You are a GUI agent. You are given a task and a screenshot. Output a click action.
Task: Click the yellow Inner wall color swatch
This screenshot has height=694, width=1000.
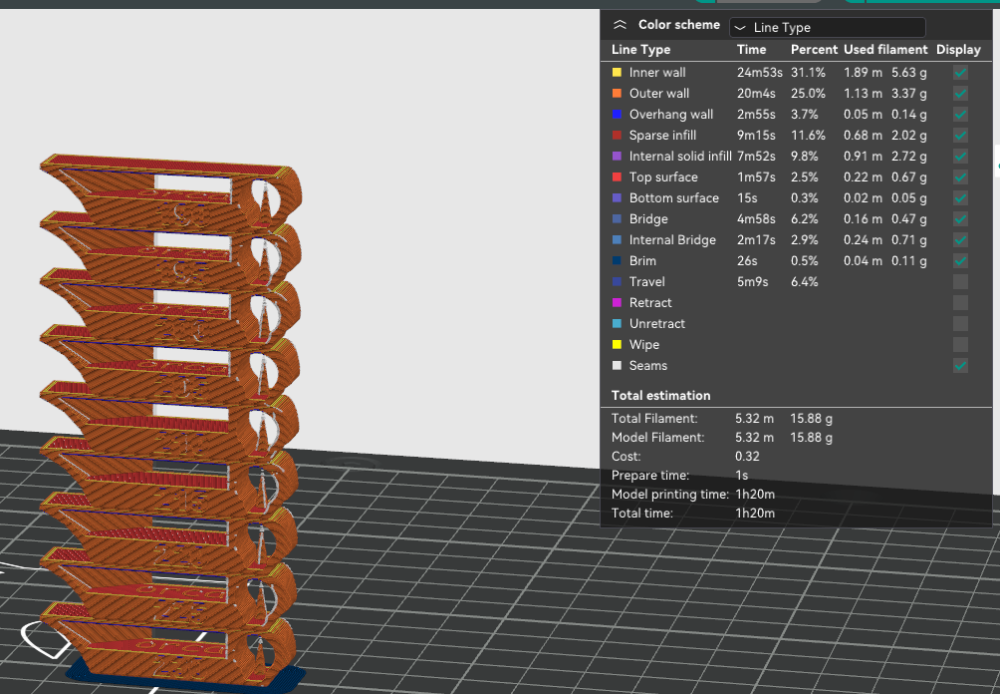(x=617, y=73)
